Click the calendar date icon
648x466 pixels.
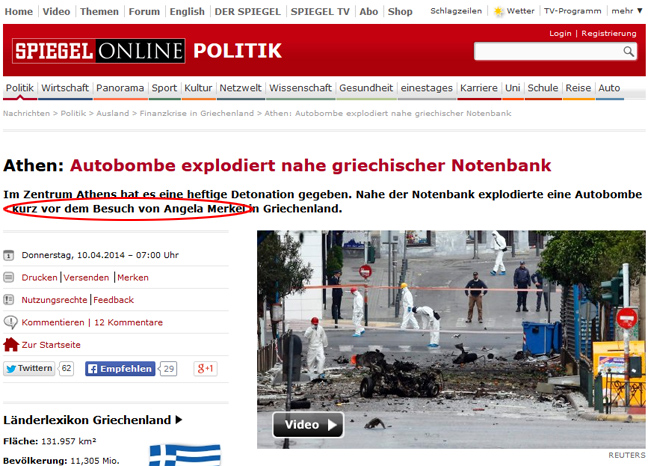[9, 255]
